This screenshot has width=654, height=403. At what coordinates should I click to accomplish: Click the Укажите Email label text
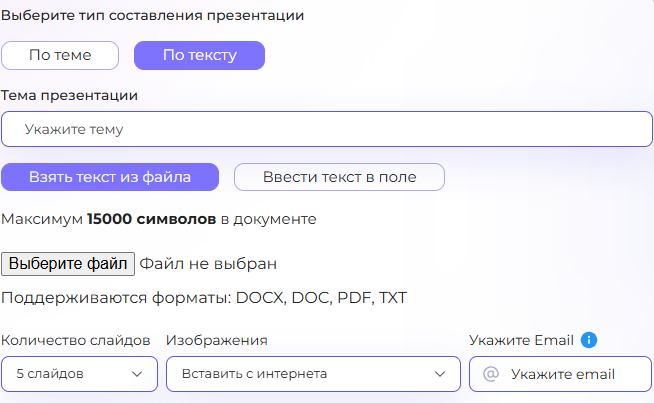[521, 340]
